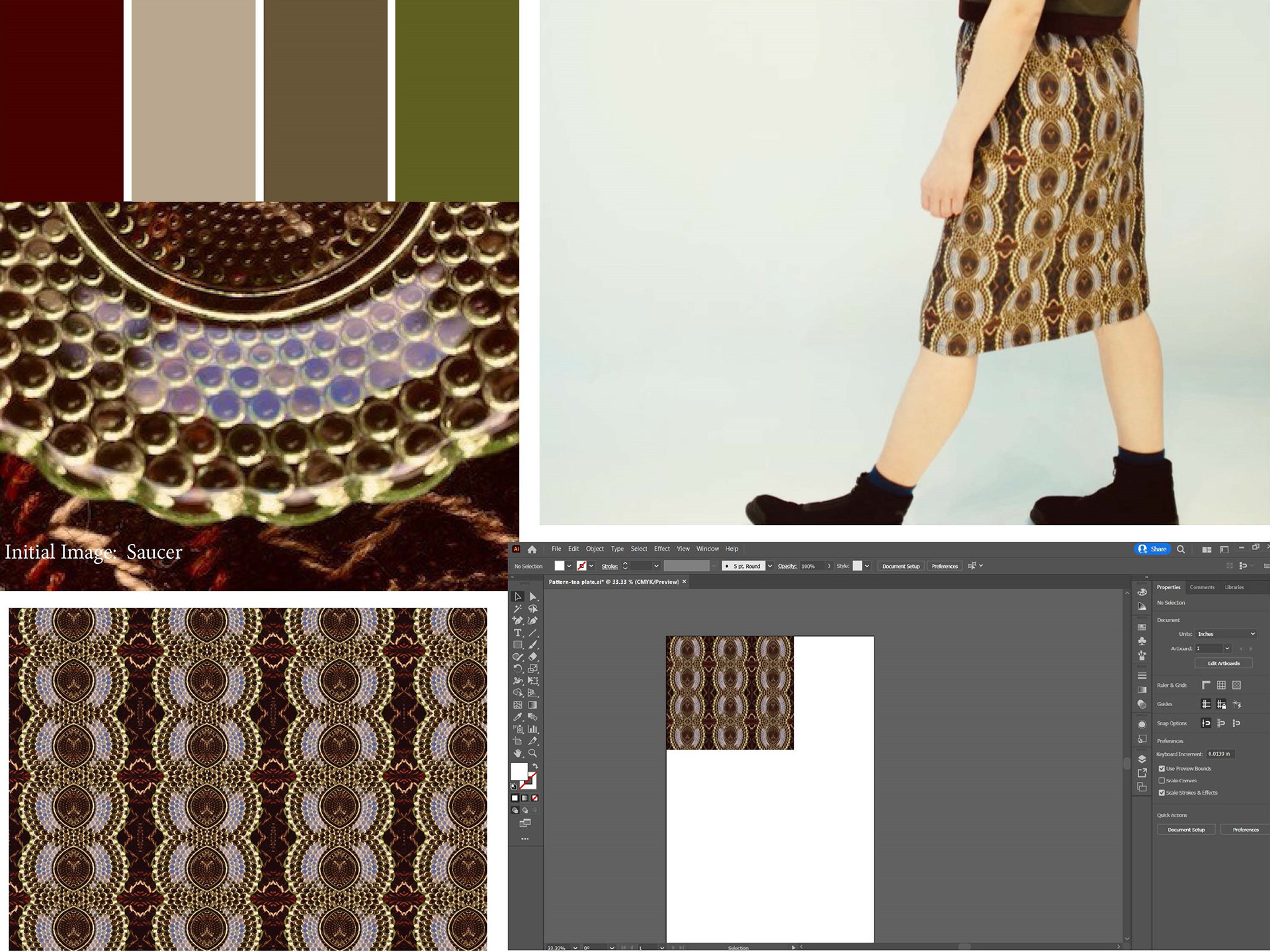Enable the Scale Corners checkbox
Screen dimensions: 1270x952
tap(1162, 781)
